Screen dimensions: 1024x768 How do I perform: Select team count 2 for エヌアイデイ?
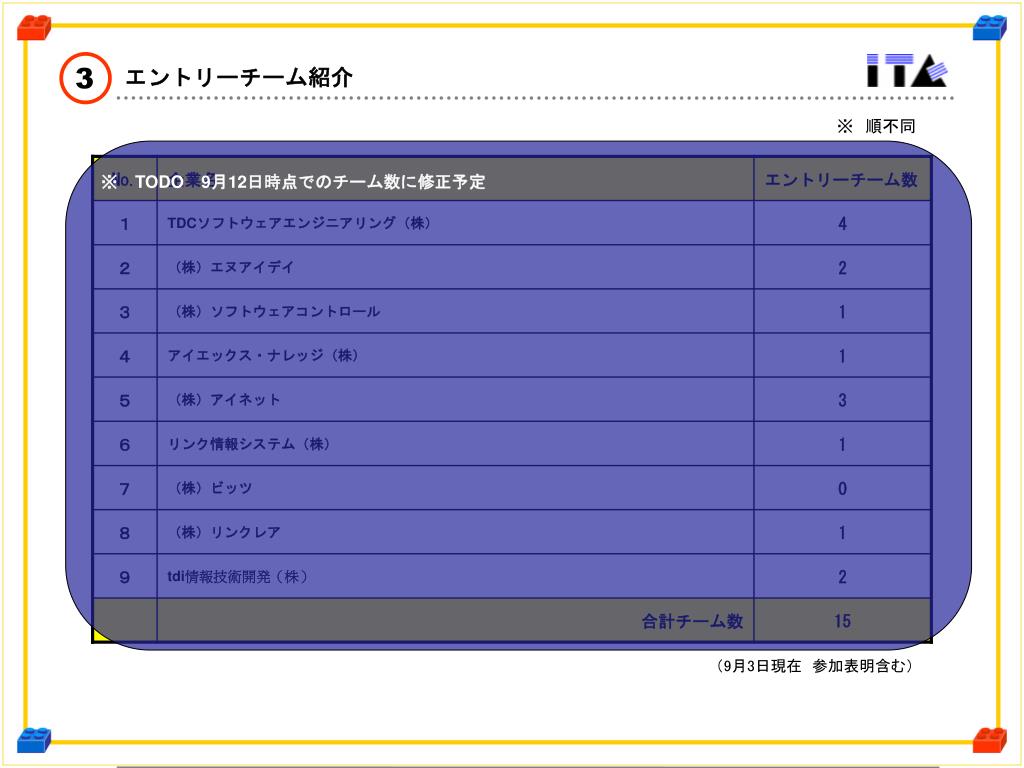coord(842,268)
